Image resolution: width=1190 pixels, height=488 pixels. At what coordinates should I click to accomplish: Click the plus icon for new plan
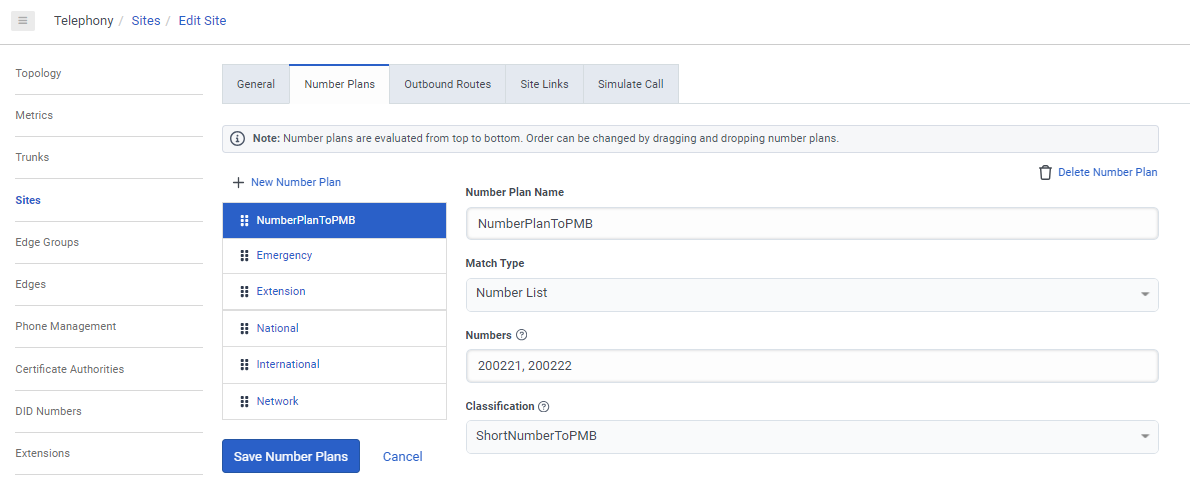tap(238, 182)
